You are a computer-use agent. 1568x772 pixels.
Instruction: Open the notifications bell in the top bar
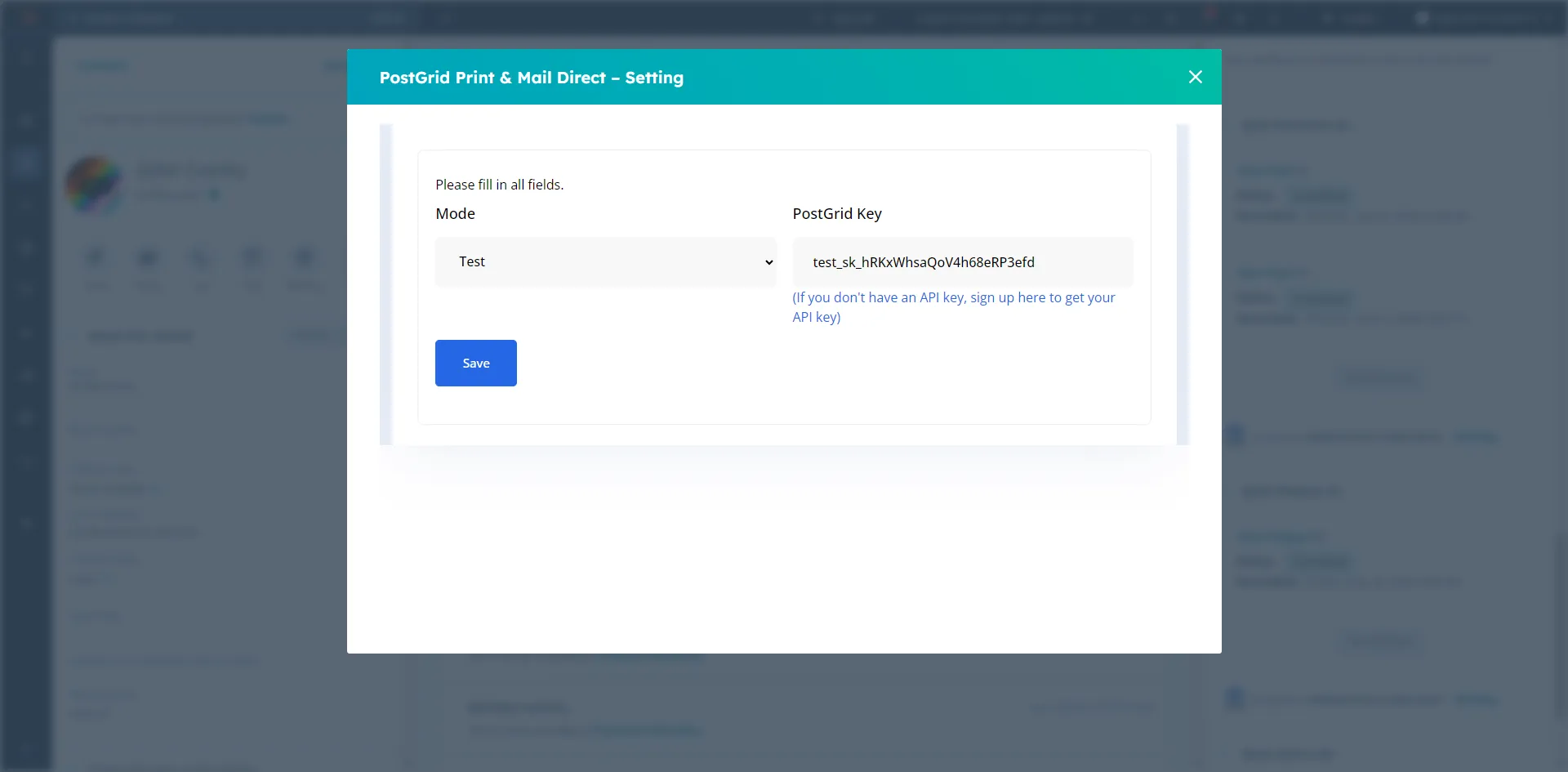1209,17
